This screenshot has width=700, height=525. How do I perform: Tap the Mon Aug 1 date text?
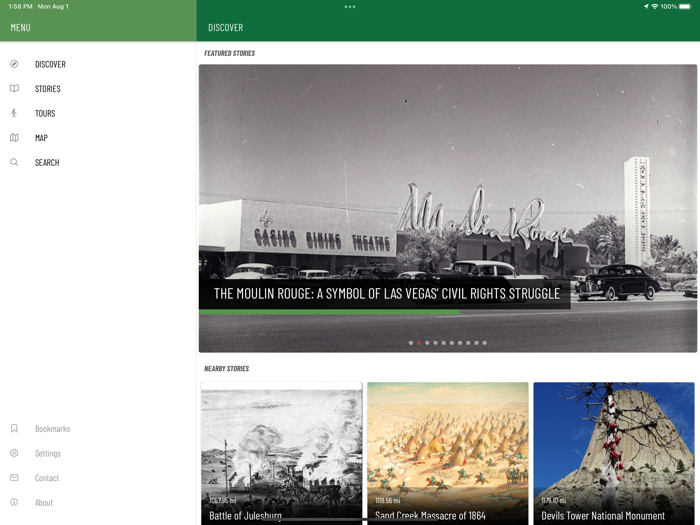point(53,6)
